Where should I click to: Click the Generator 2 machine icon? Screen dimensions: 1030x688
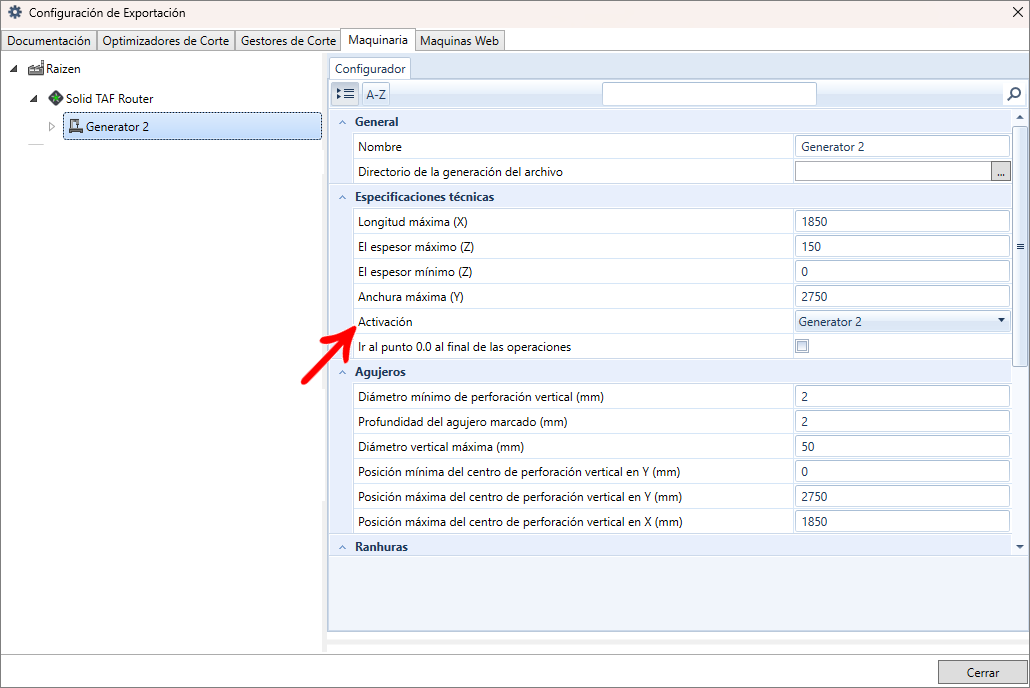point(75,126)
